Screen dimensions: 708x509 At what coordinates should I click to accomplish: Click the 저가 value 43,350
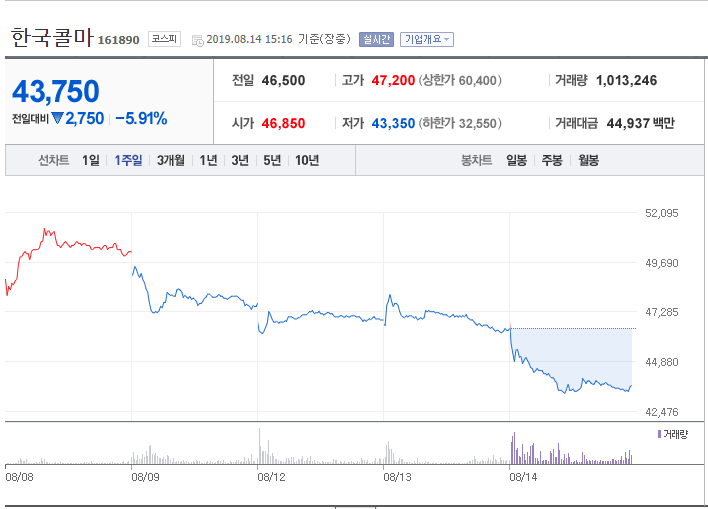pos(393,123)
